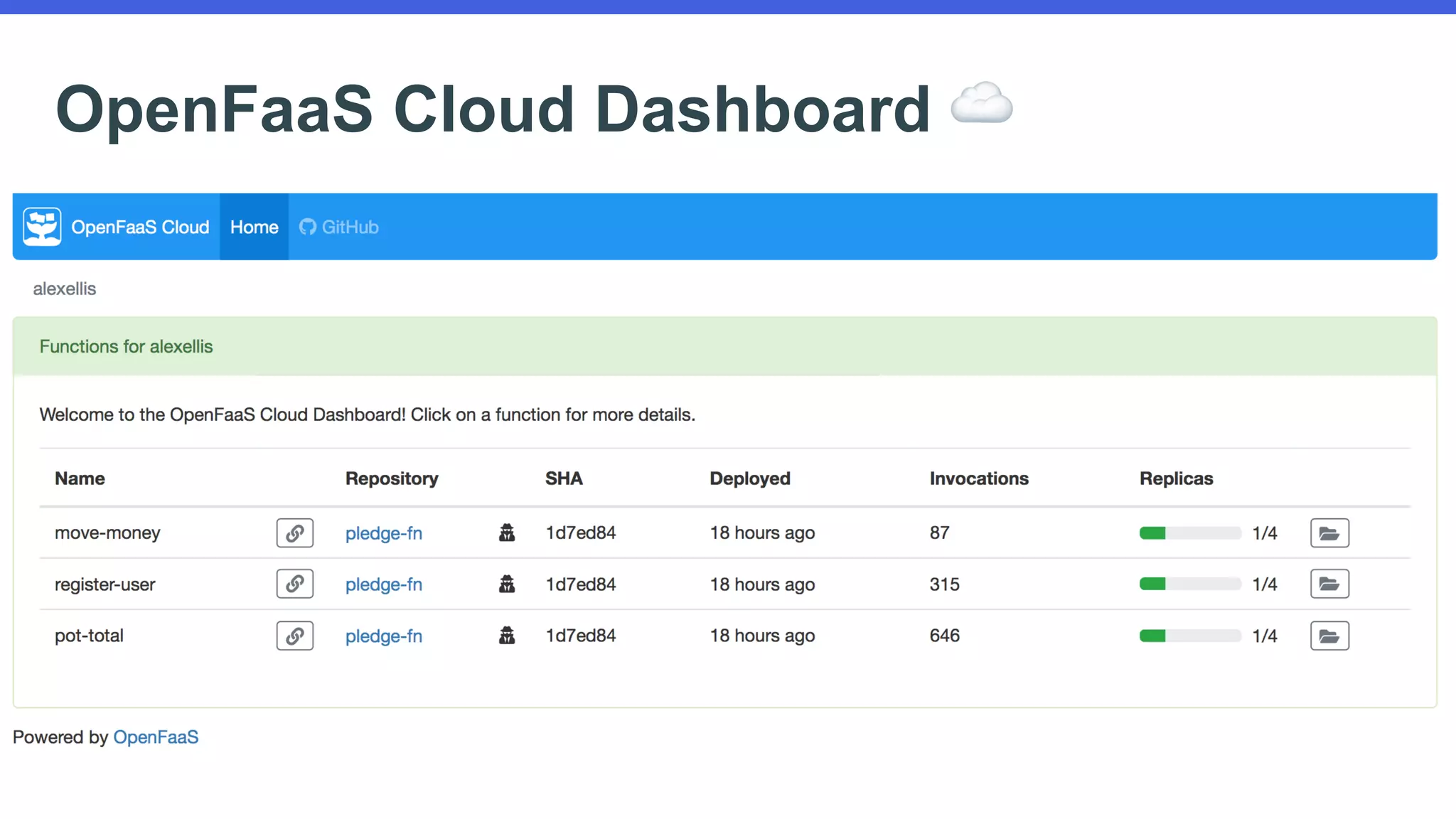Open folder details button for pot-total

pyautogui.click(x=1329, y=636)
